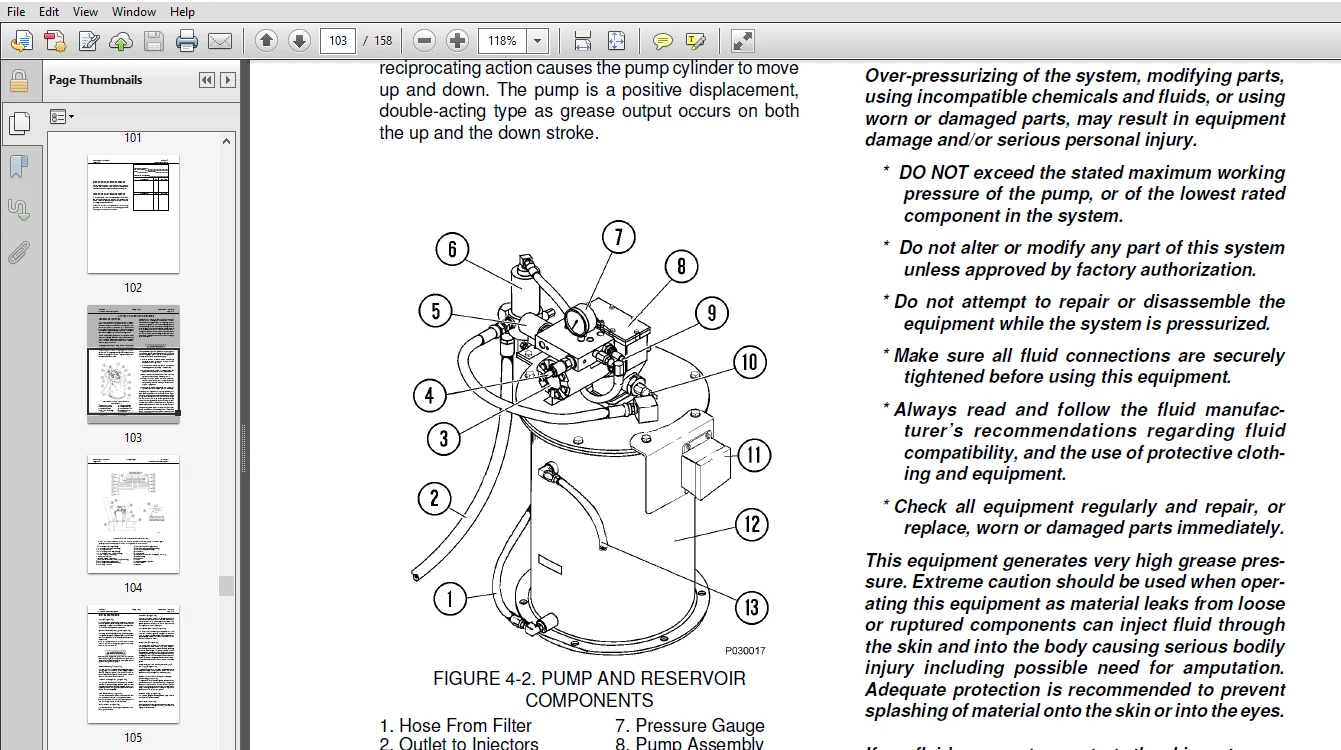Click the 'Page Thumbnails' panel title

point(96,80)
